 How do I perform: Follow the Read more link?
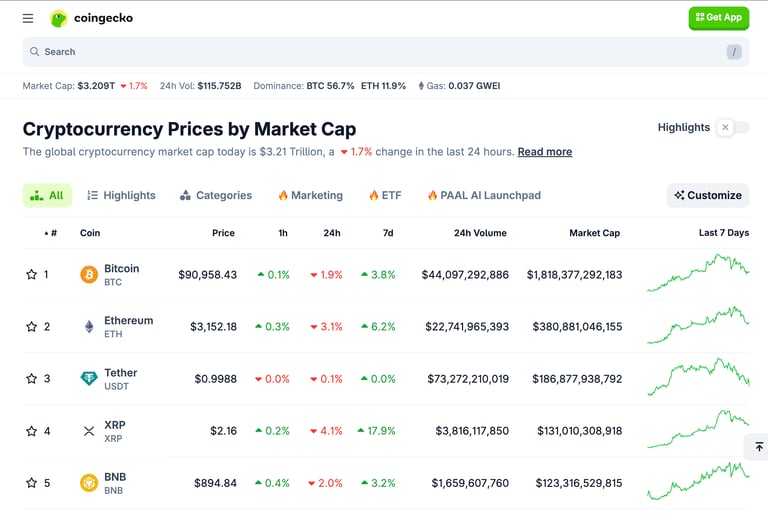545,152
